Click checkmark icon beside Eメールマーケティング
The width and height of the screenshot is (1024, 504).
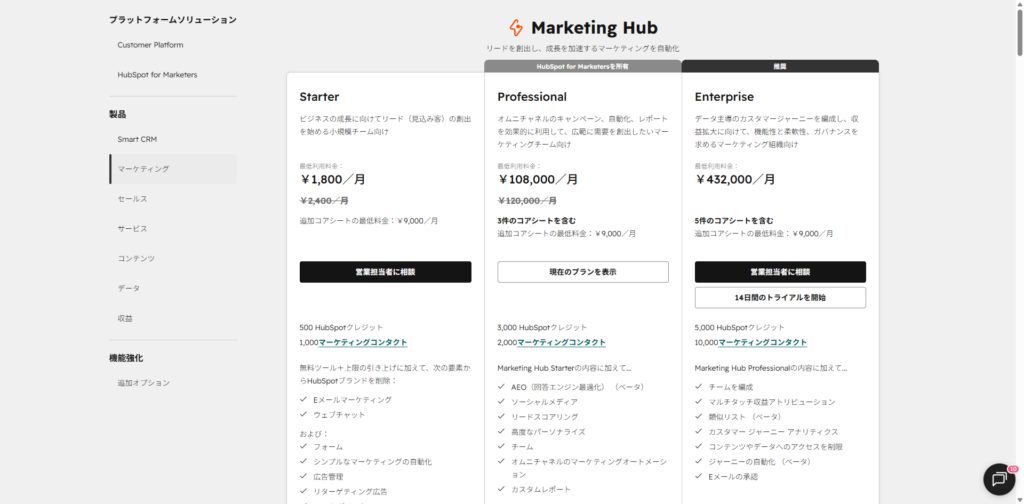coord(304,400)
